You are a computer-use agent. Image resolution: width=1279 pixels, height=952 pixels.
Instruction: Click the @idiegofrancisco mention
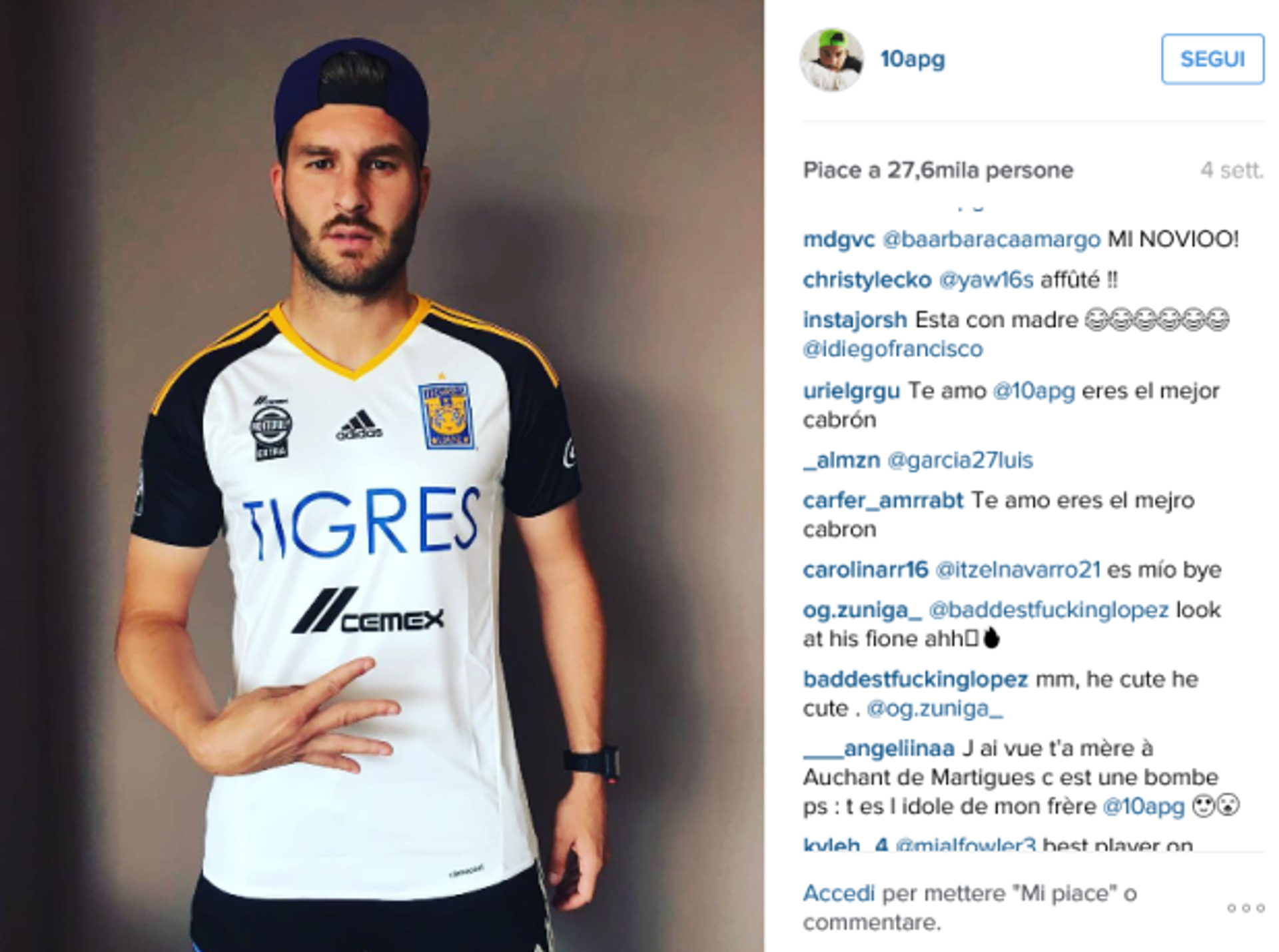tap(893, 349)
